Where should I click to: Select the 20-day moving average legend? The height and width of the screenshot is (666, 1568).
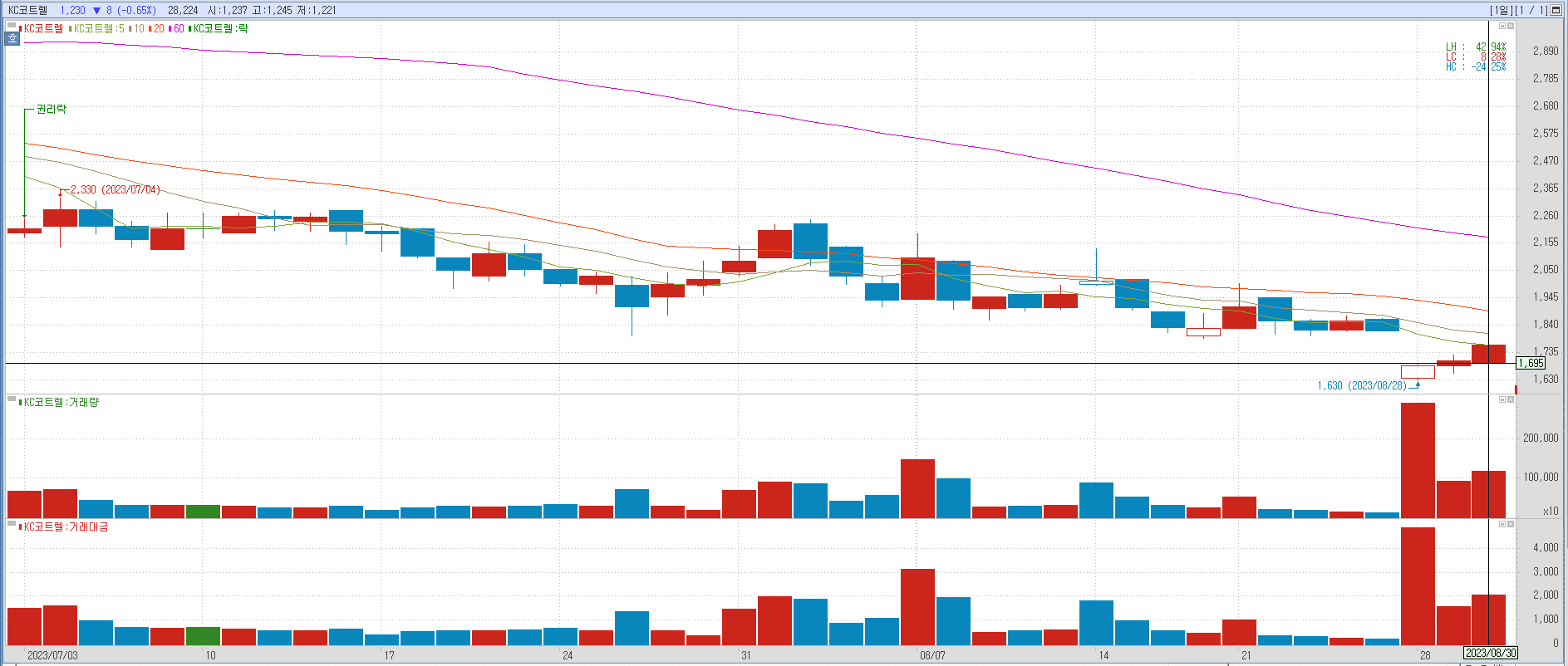[158, 28]
